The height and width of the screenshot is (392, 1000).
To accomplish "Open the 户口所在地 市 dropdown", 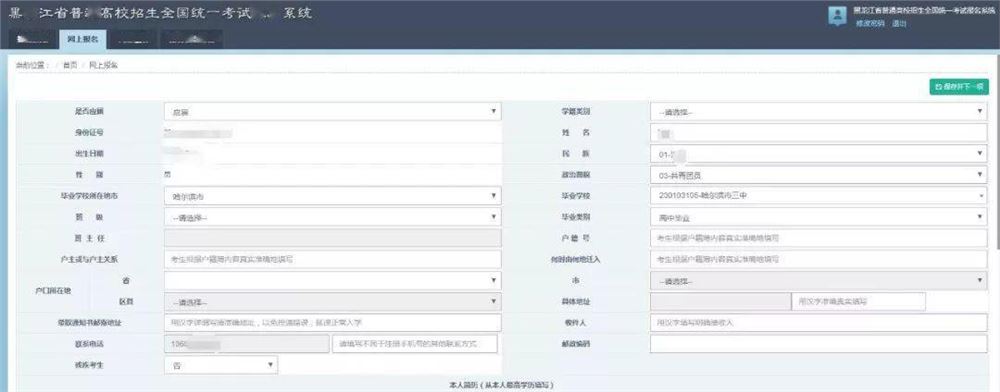I will click(x=818, y=280).
